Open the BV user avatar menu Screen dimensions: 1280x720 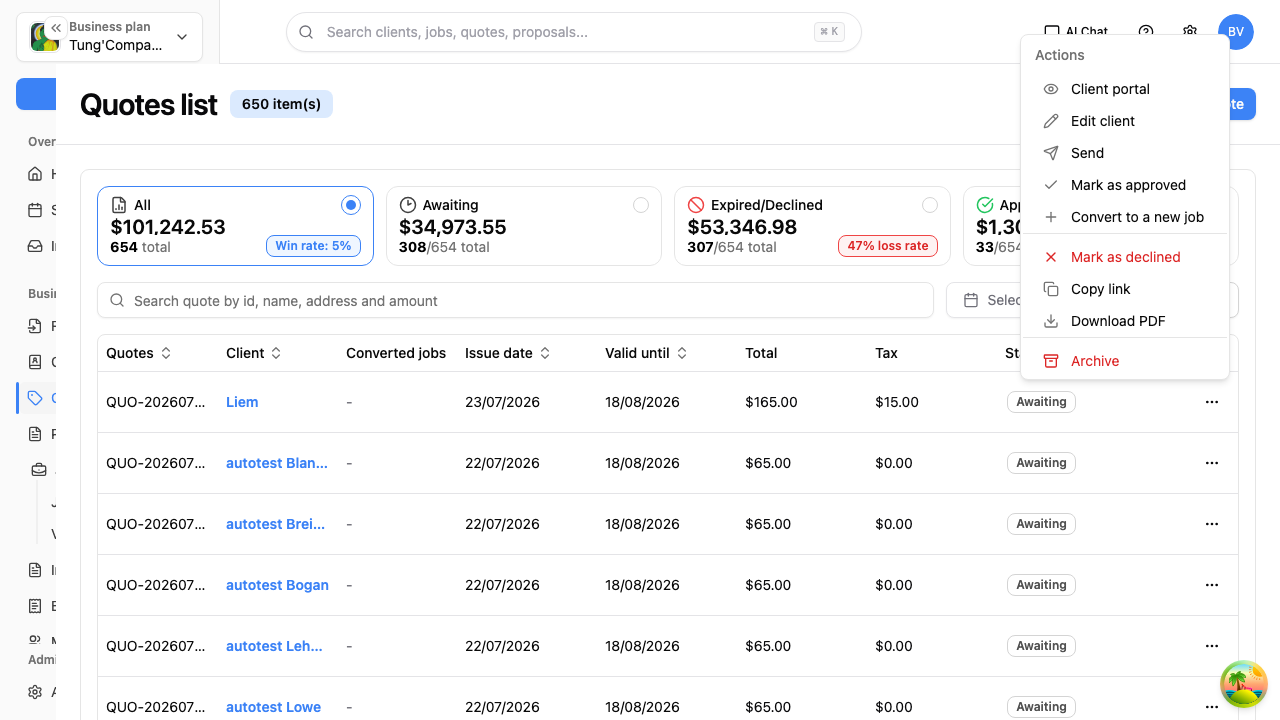pyautogui.click(x=1236, y=32)
